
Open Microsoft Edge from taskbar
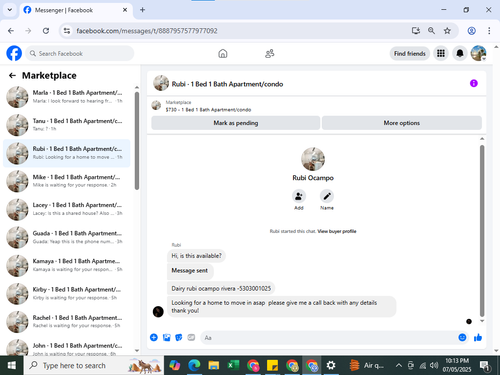(x=194, y=366)
